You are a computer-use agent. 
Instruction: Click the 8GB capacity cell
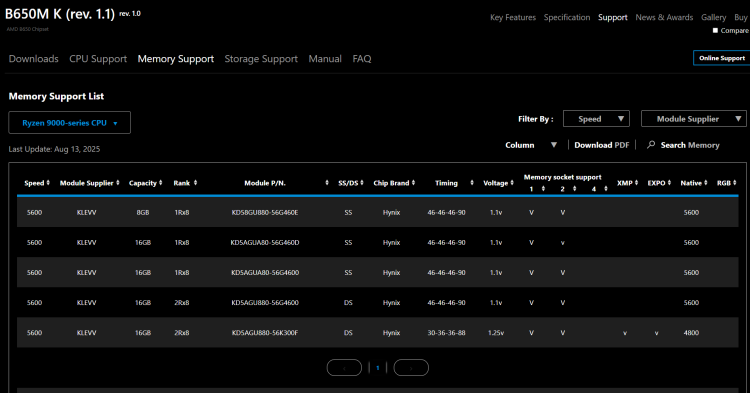tap(143, 212)
